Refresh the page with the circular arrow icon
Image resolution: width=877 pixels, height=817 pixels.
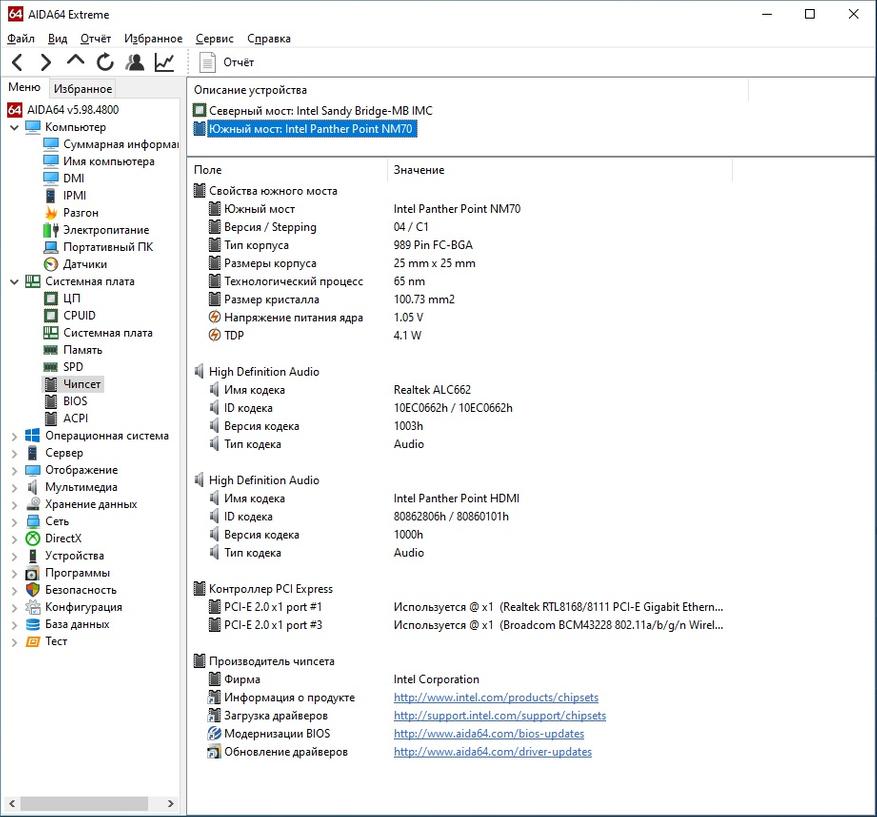105,62
